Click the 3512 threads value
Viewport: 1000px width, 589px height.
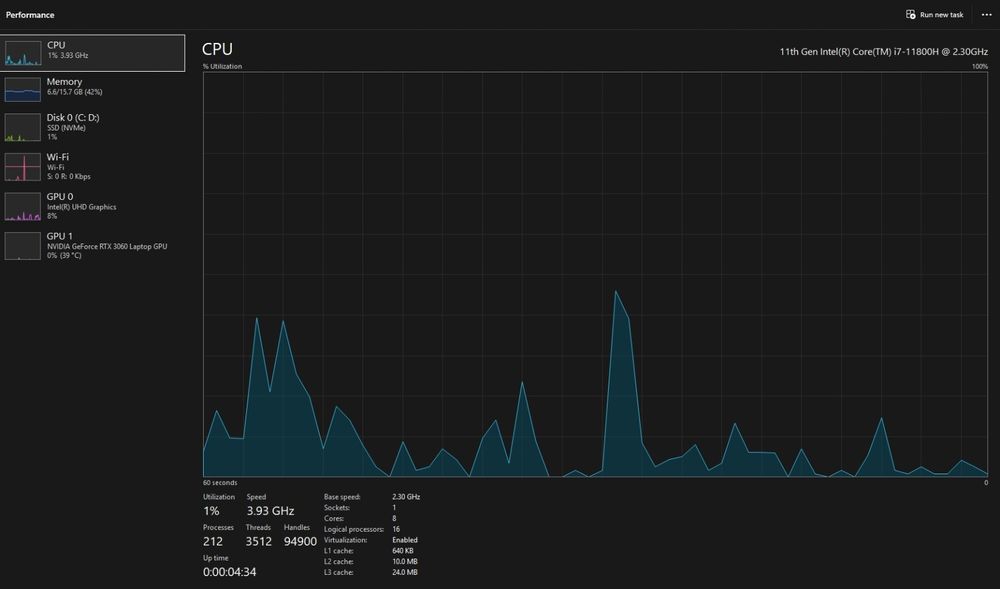click(259, 541)
